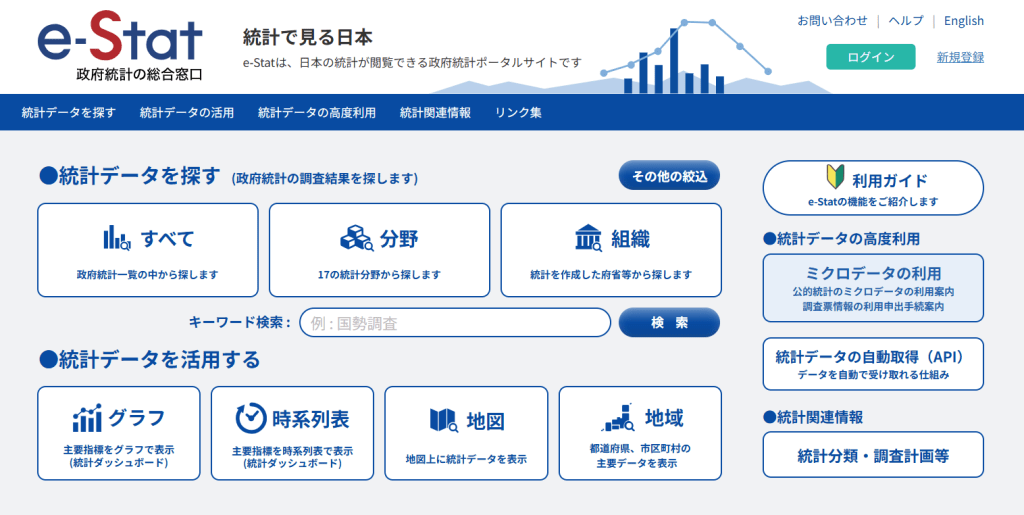Click the 統計で見る日本 heading
The image size is (1024, 515).
coord(308,37)
